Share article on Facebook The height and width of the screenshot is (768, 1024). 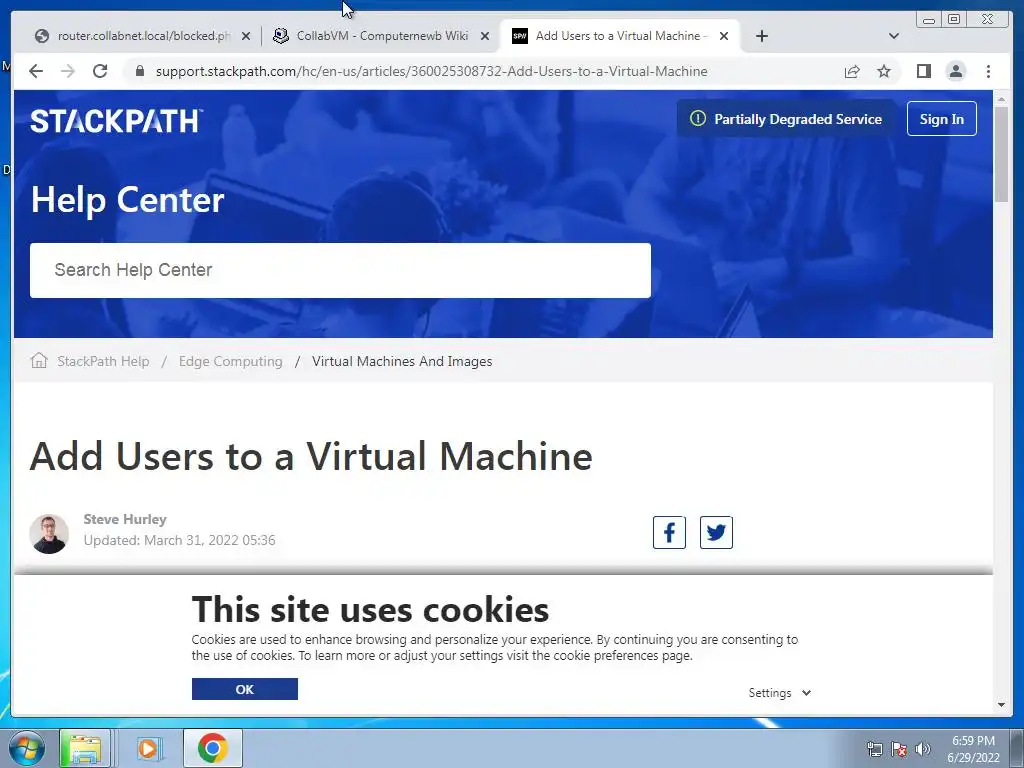point(669,533)
